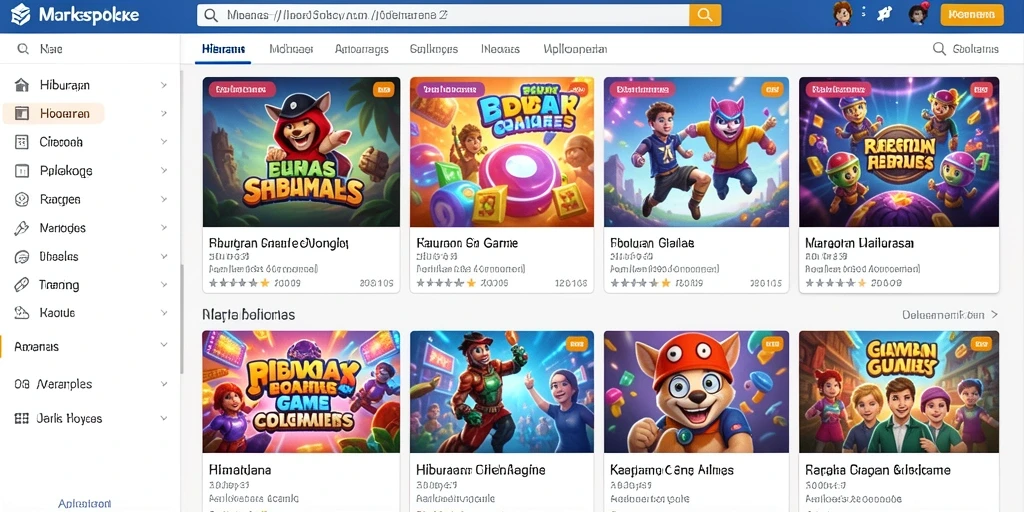Image resolution: width=1024 pixels, height=512 pixels.
Task: Switch to the Mchaes tab
Action: [291, 49]
